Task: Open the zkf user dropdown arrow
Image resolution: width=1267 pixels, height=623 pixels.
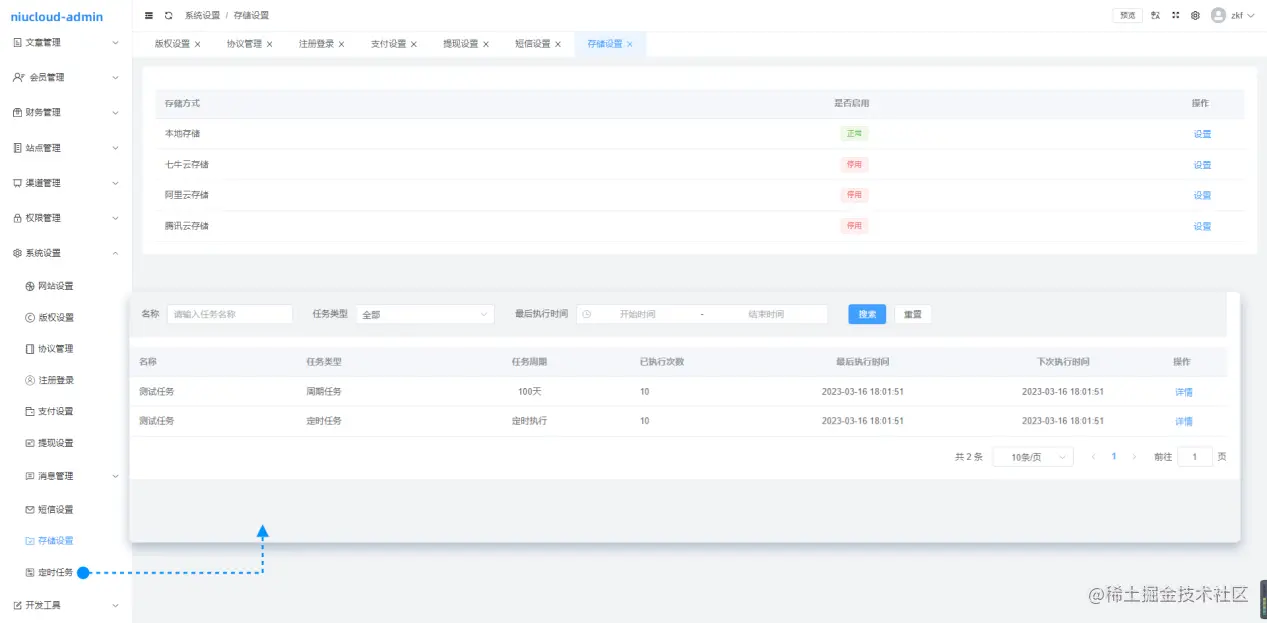Action: tap(1251, 15)
